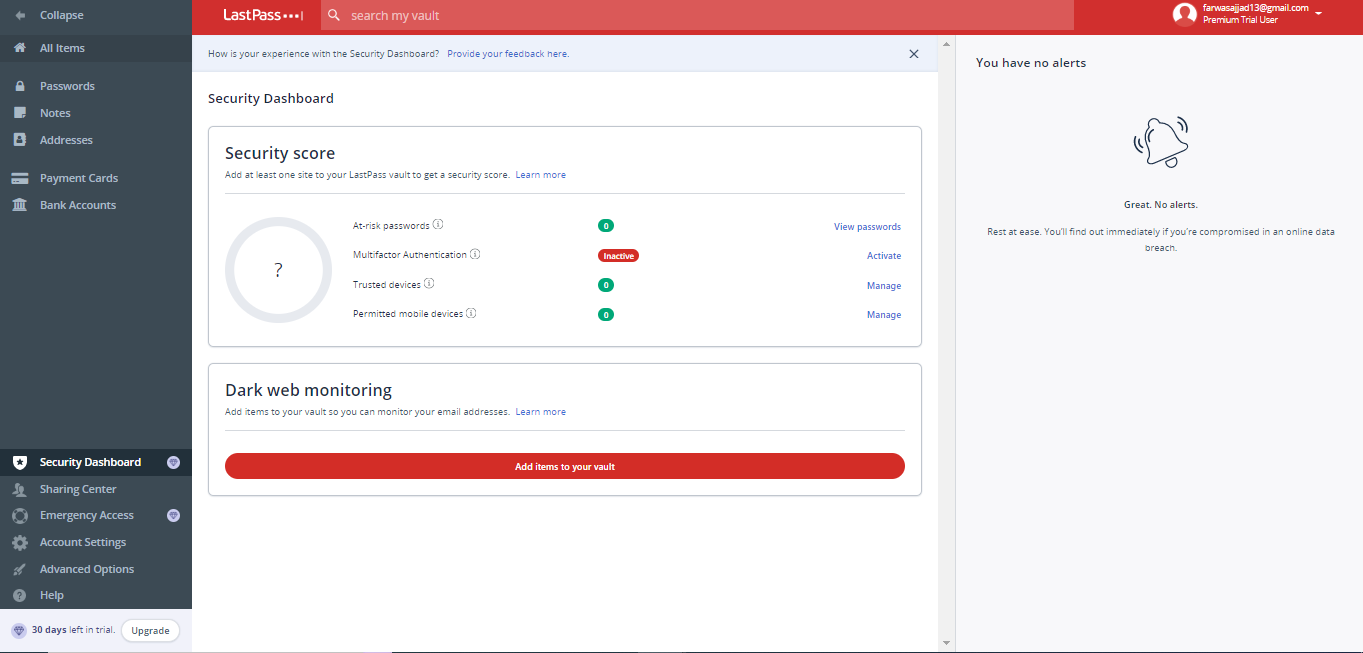Click the Premium Trial User label
This screenshot has height=653, width=1363.
click(x=1240, y=20)
